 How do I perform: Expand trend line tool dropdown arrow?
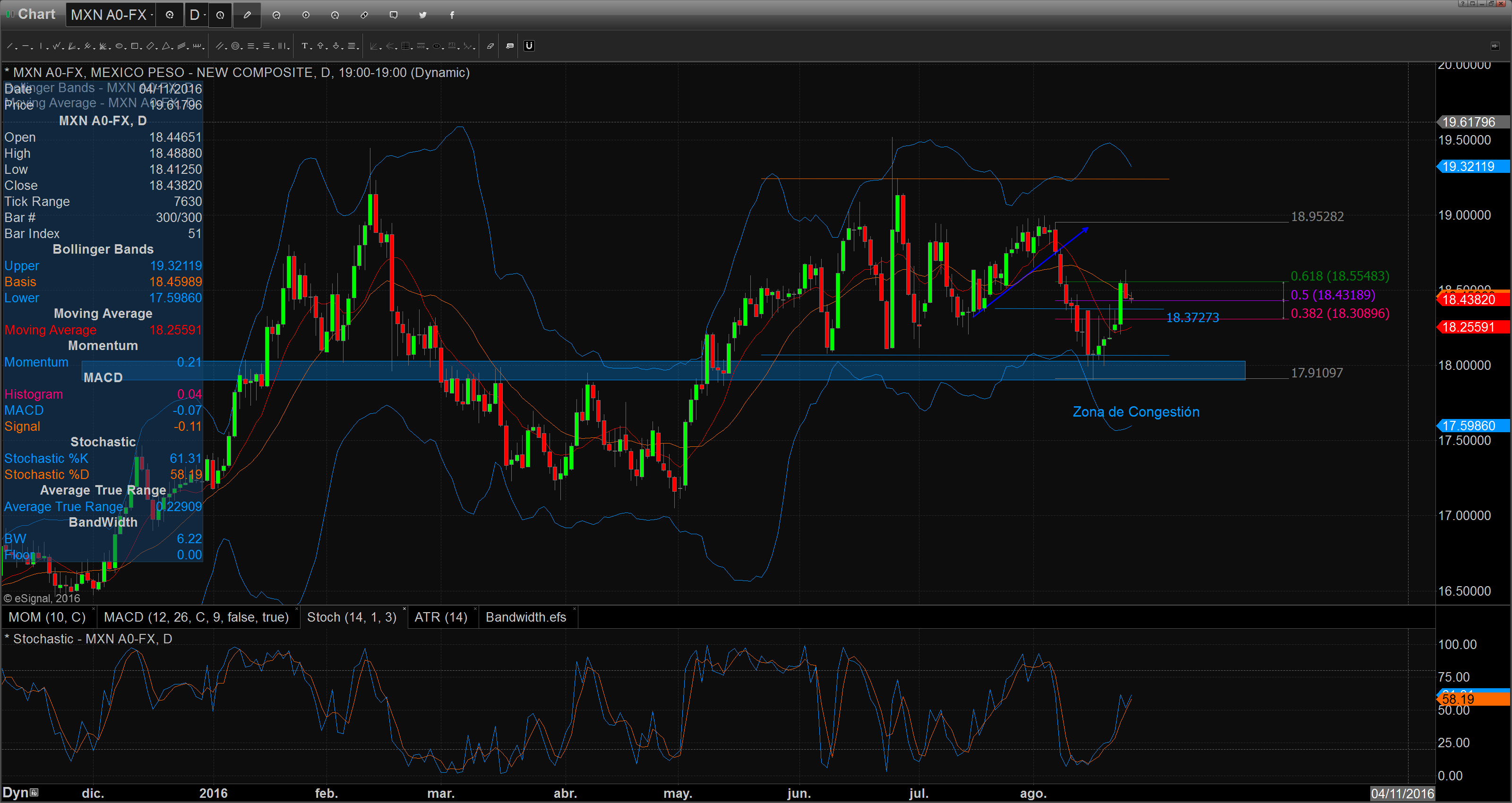pyautogui.click(x=17, y=49)
